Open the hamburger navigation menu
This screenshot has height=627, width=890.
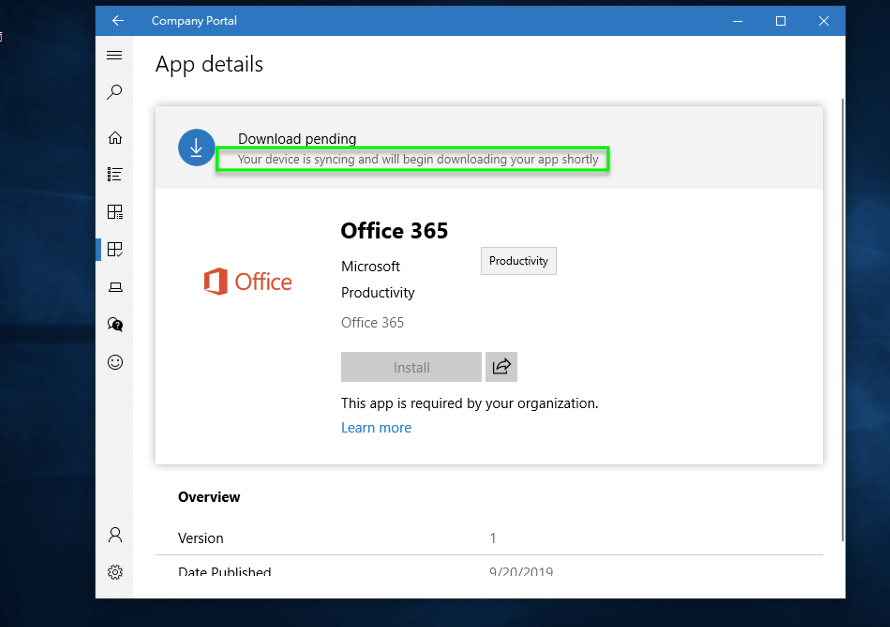(115, 55)
